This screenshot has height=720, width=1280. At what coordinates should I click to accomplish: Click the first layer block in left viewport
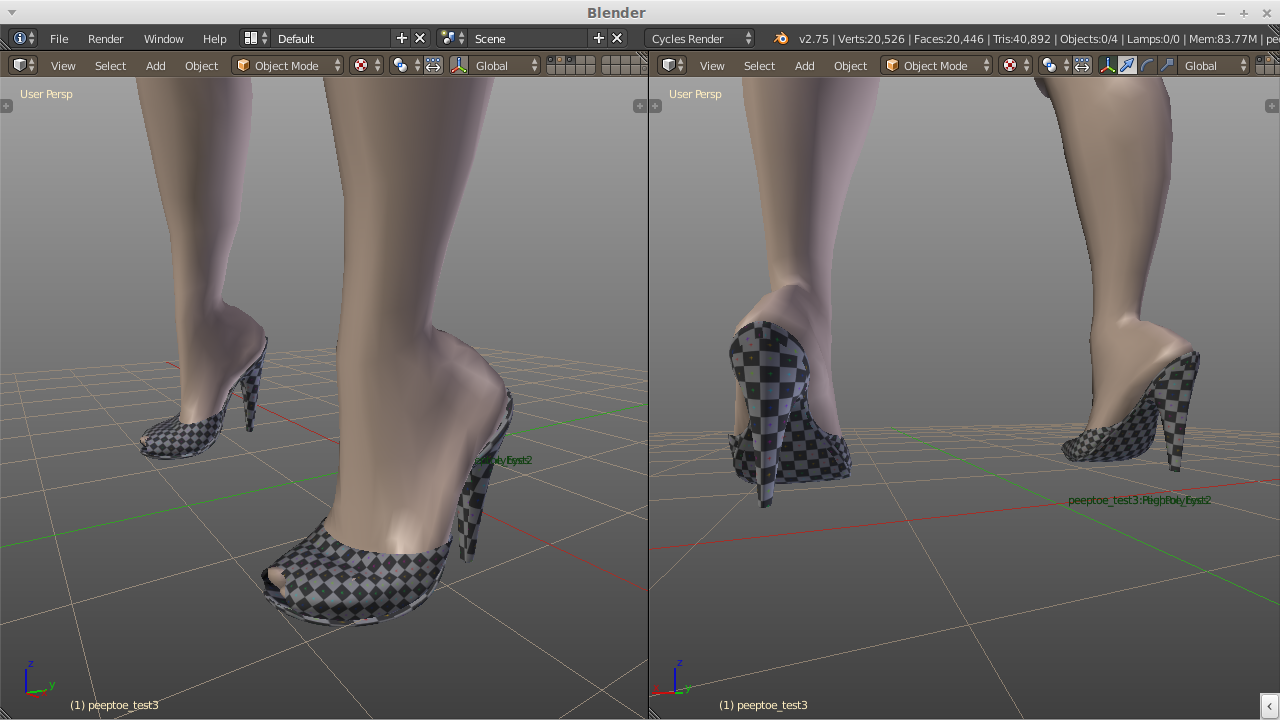click(x=572, y=65)
